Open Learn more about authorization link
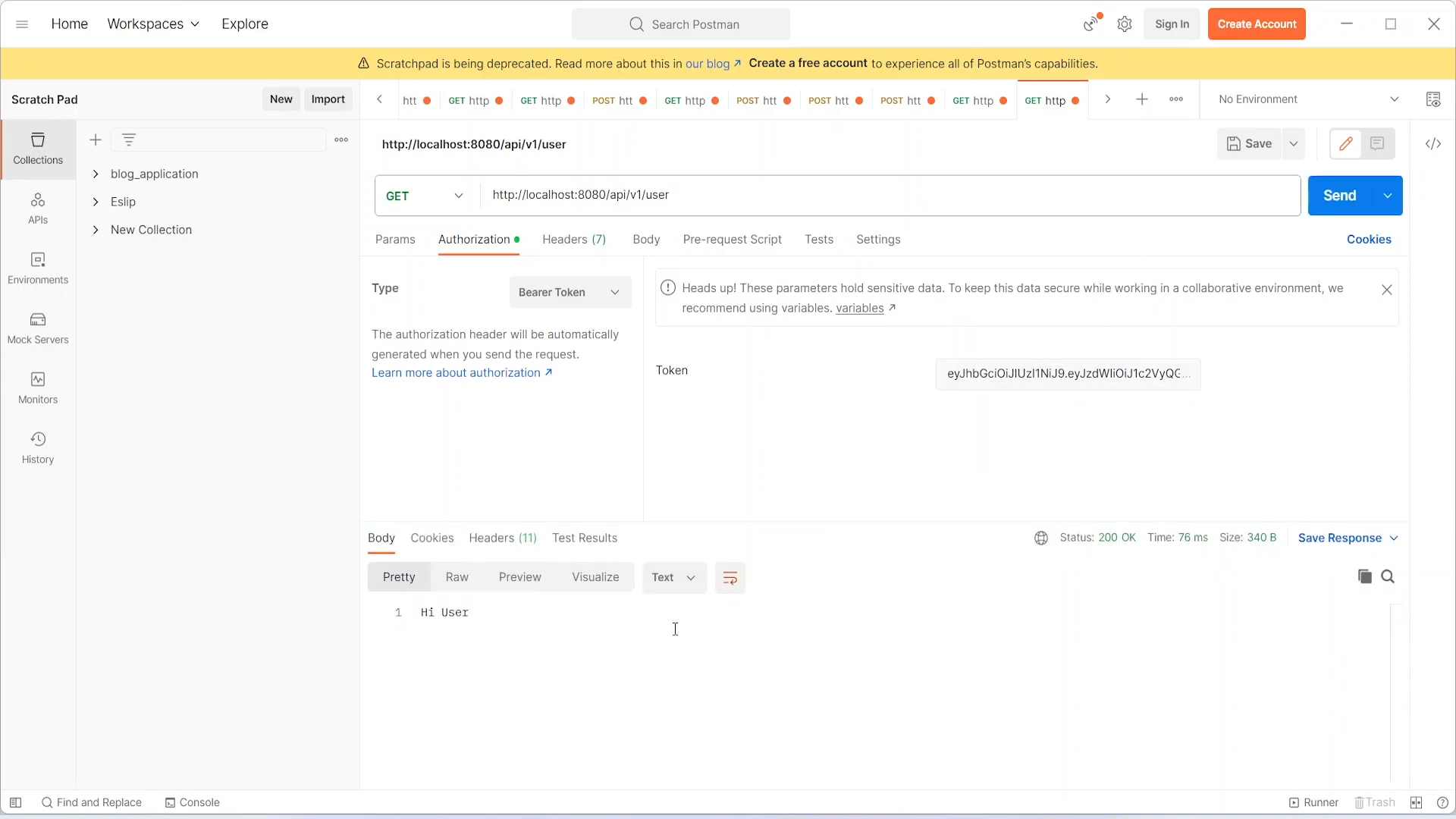The image size is (1456, 819). pos(462,372)
